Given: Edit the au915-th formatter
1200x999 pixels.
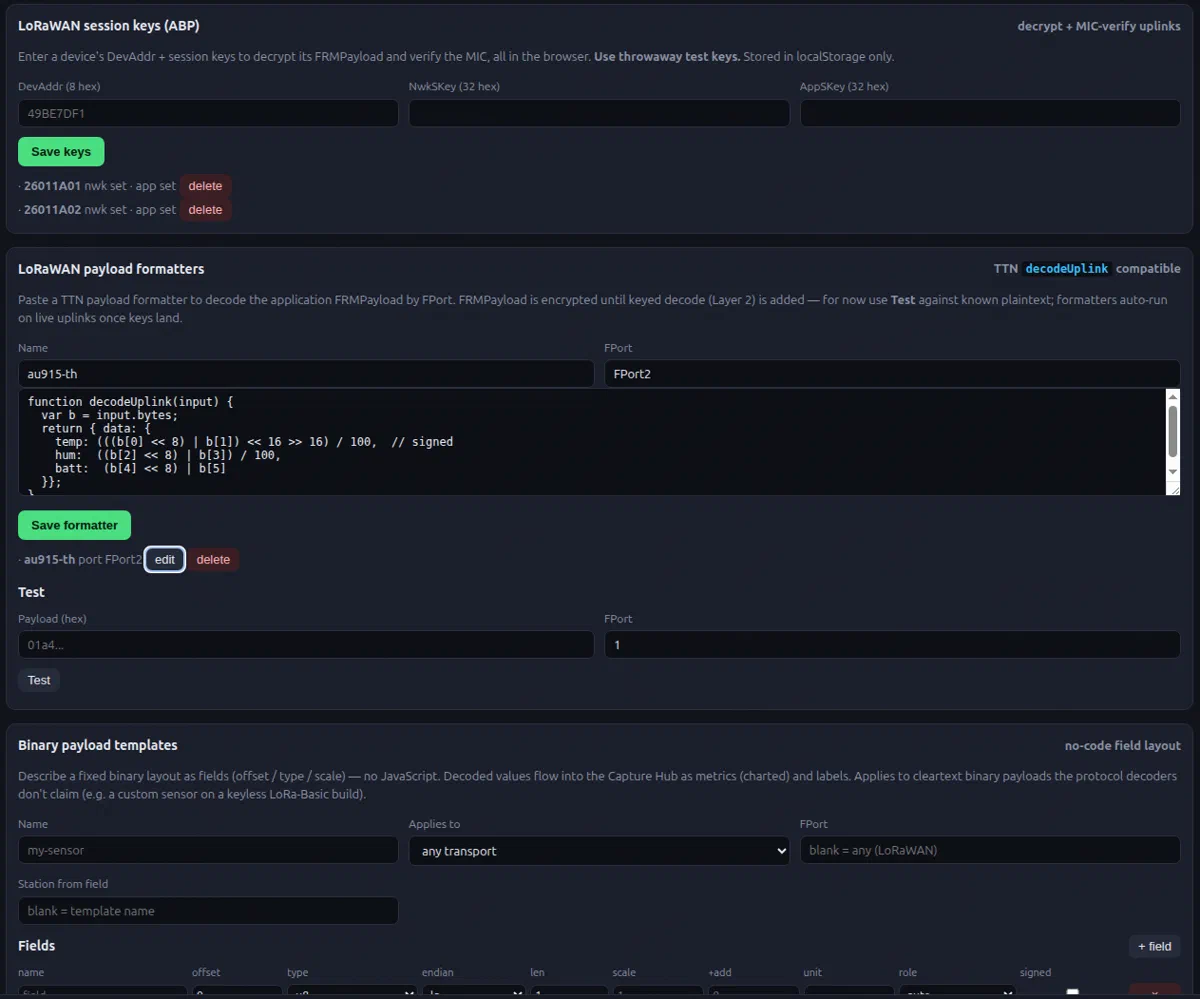Looking at the screenshot, I should 165,560.
